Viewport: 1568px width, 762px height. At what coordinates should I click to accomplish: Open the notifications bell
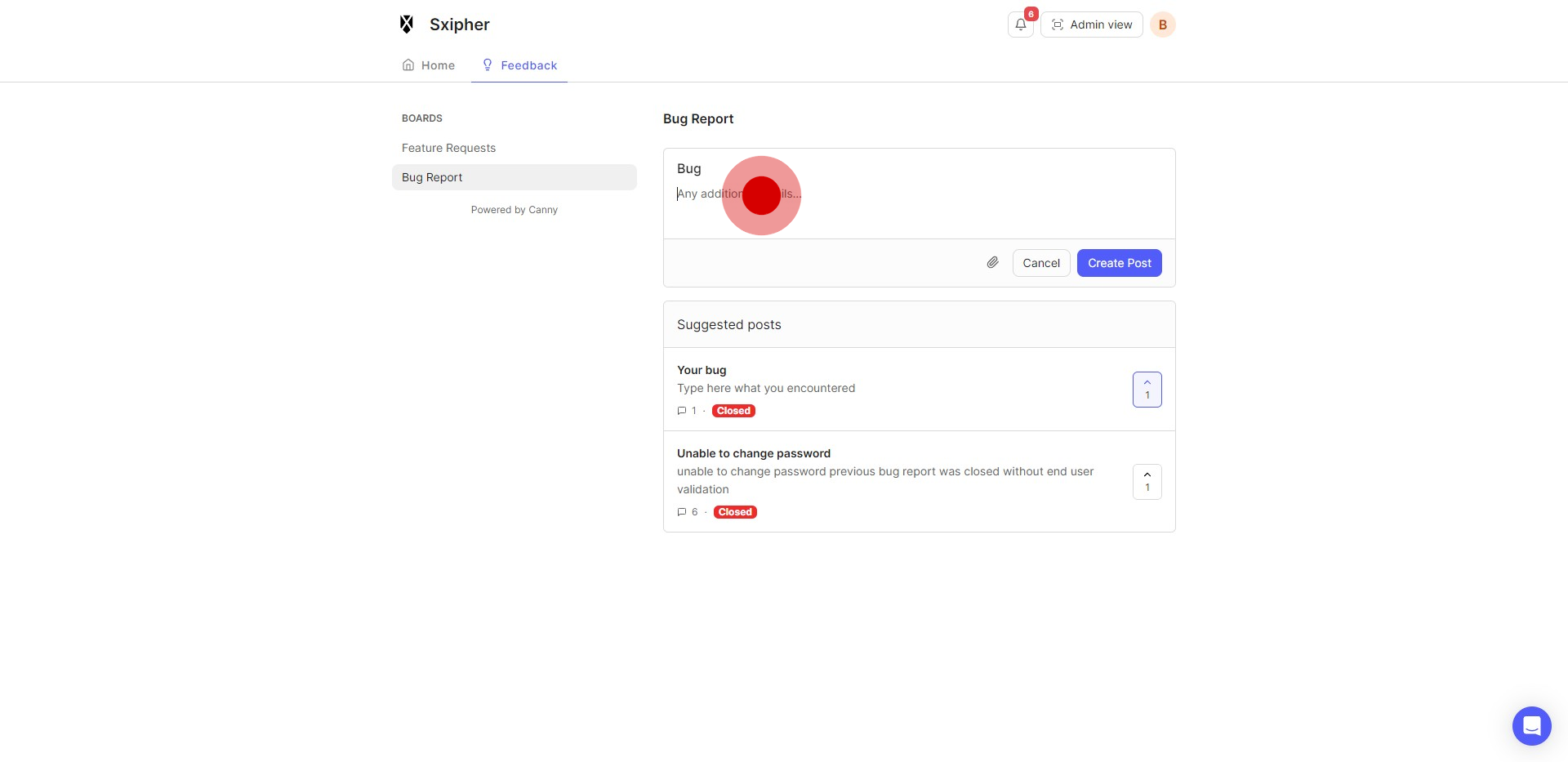[1020, 25]
